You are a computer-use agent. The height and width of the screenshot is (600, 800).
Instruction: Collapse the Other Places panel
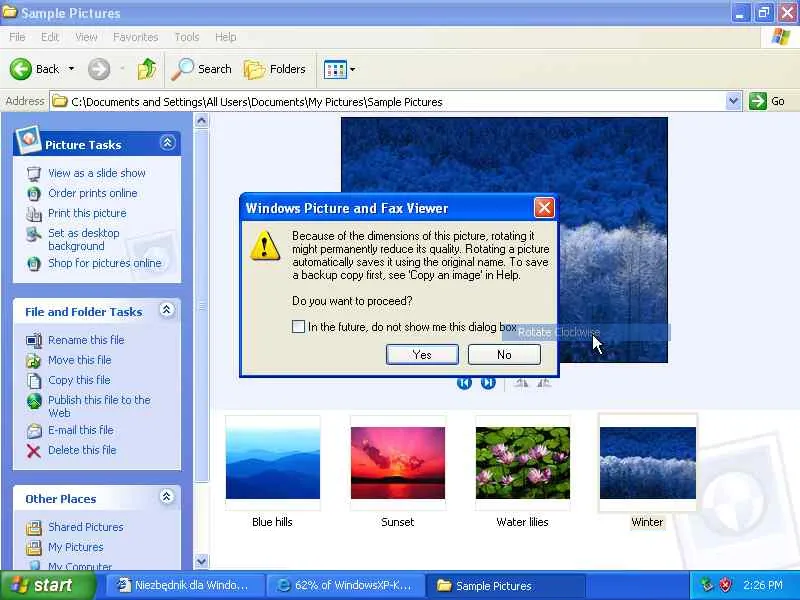[166, 496]
